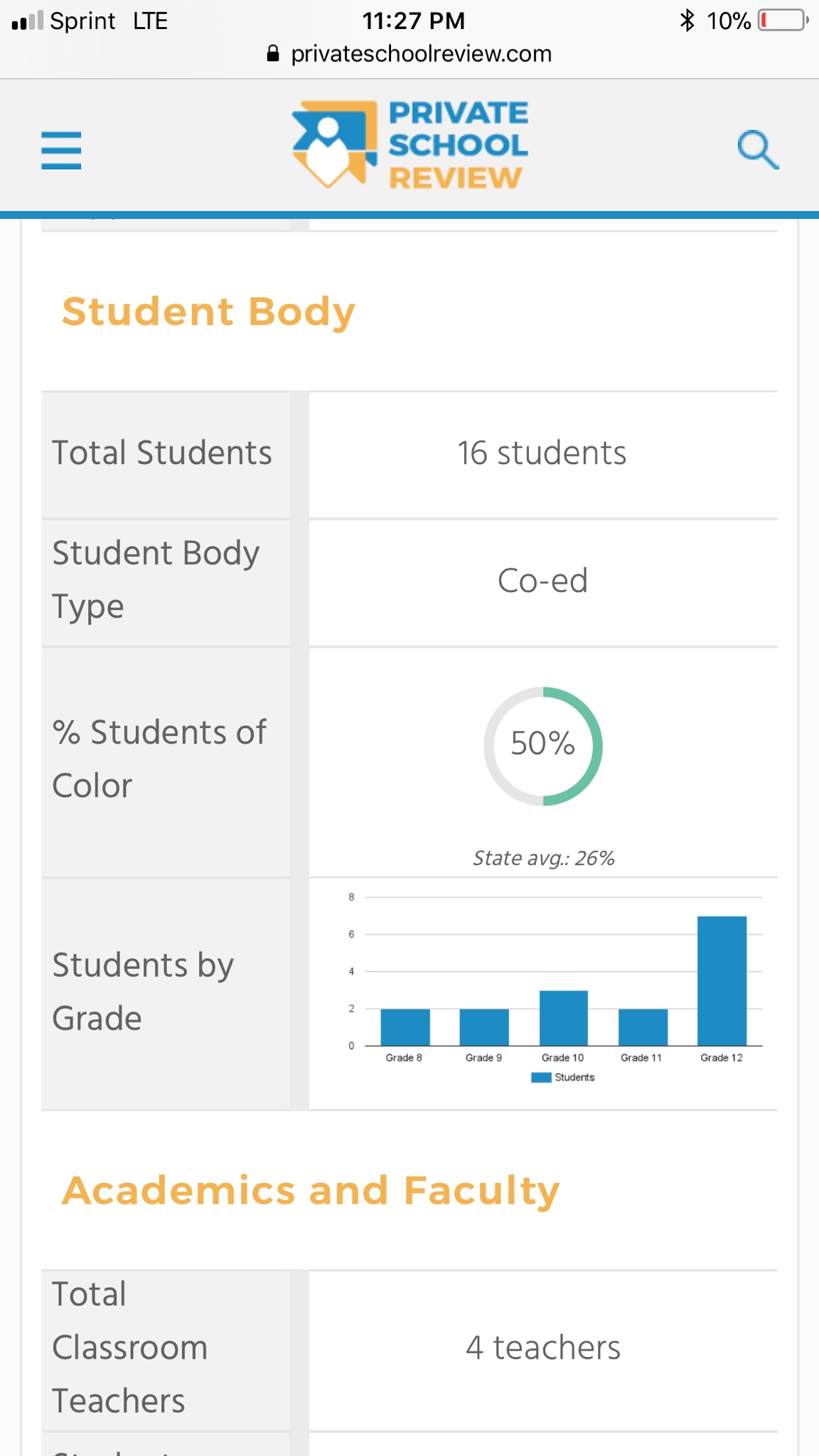Tap the privateschoolreview.com address bar
Image resolution: width=819 pixels, height=1456 pixels.
click(421, 54)
